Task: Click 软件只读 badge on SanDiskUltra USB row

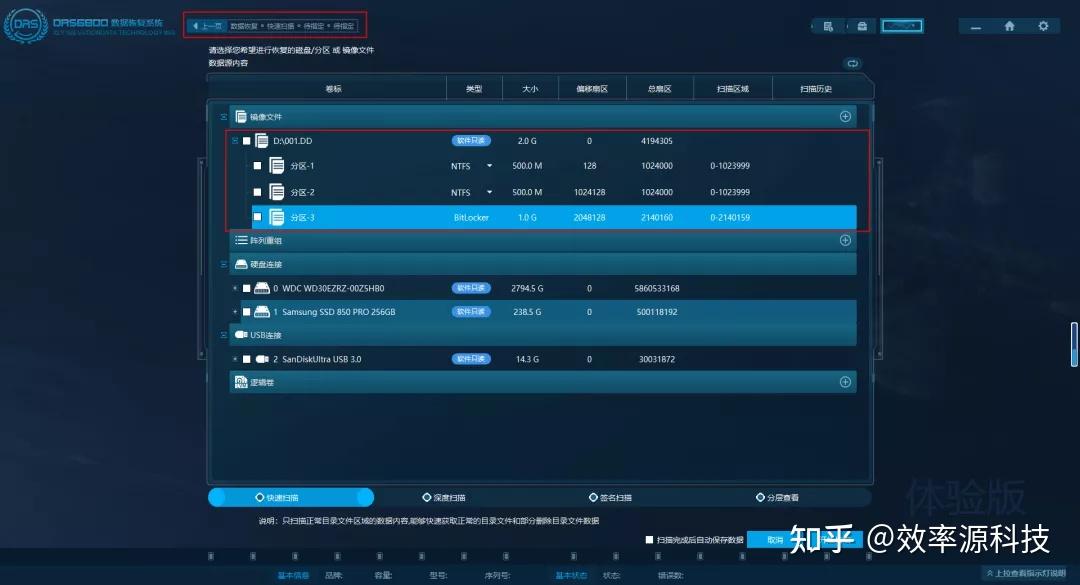Action: 471,359
